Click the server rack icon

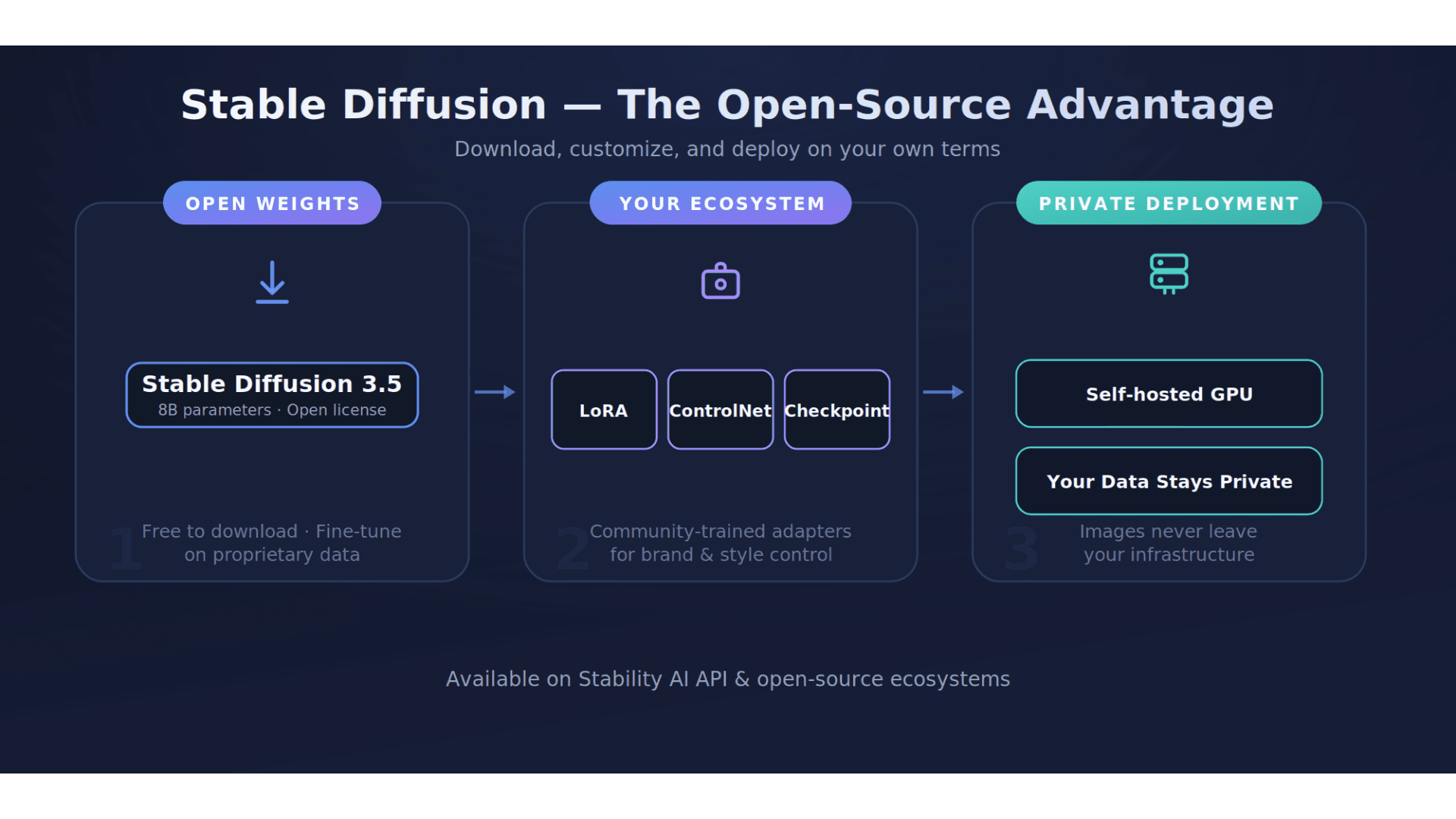1169,274
